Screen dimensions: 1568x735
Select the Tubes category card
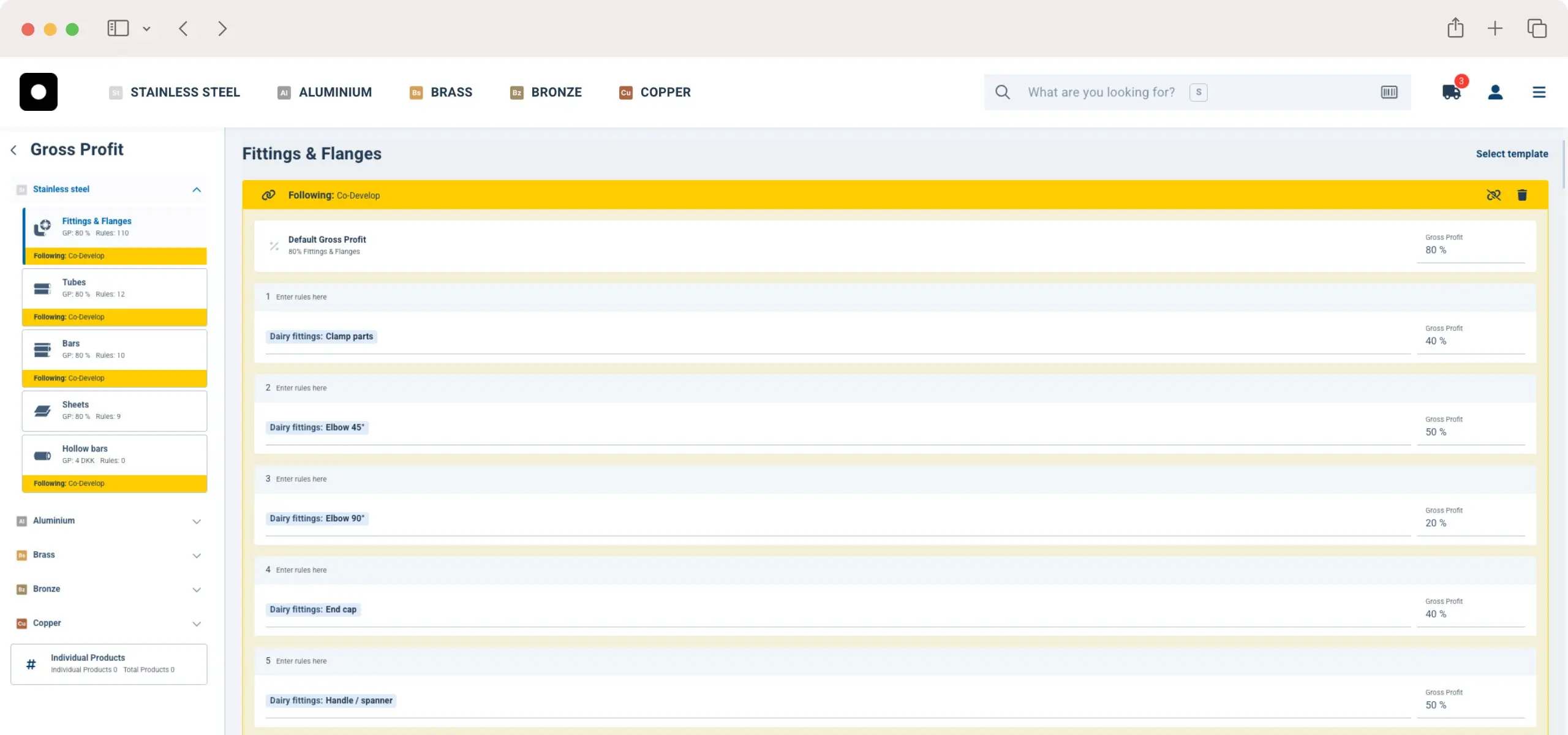[115, 288]
